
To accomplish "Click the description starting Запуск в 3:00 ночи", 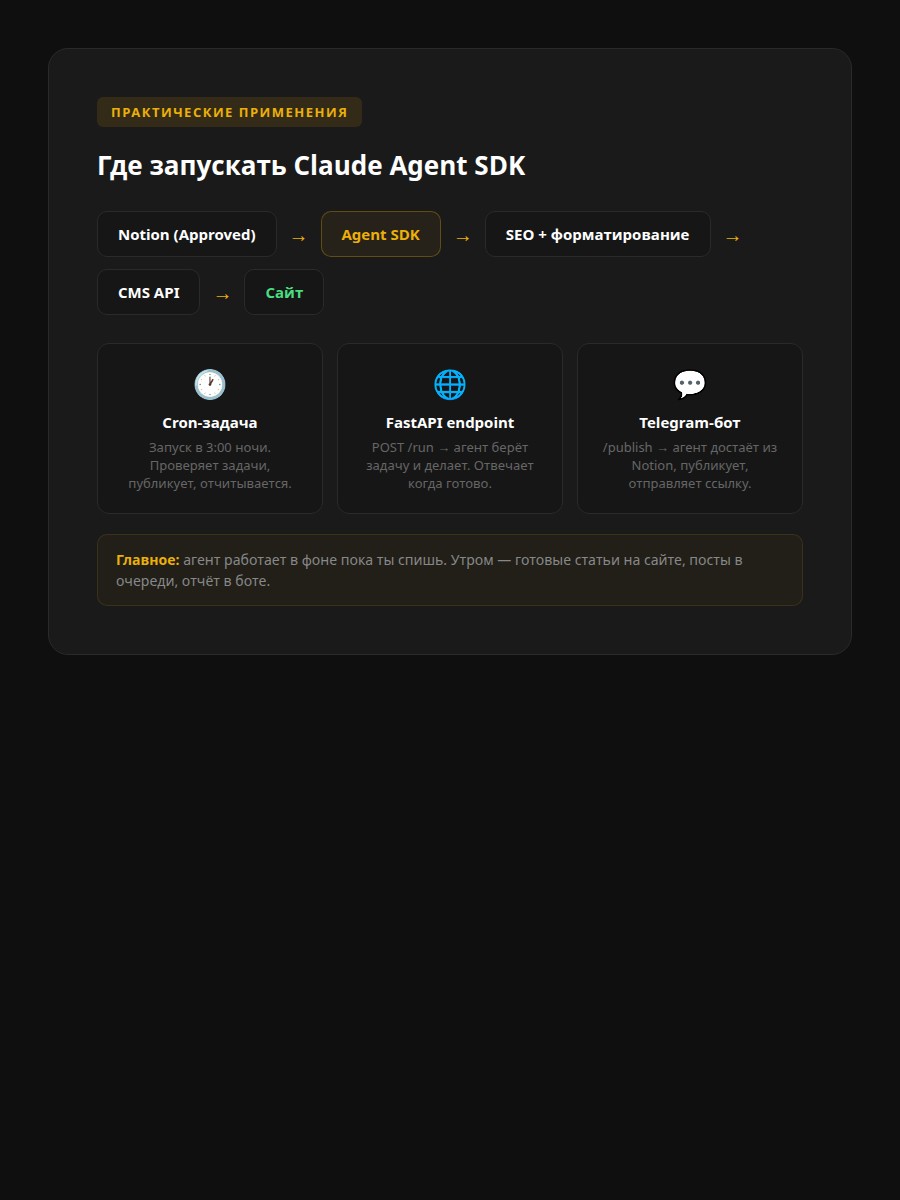I will pyautogui.click(x=210, y=466).
